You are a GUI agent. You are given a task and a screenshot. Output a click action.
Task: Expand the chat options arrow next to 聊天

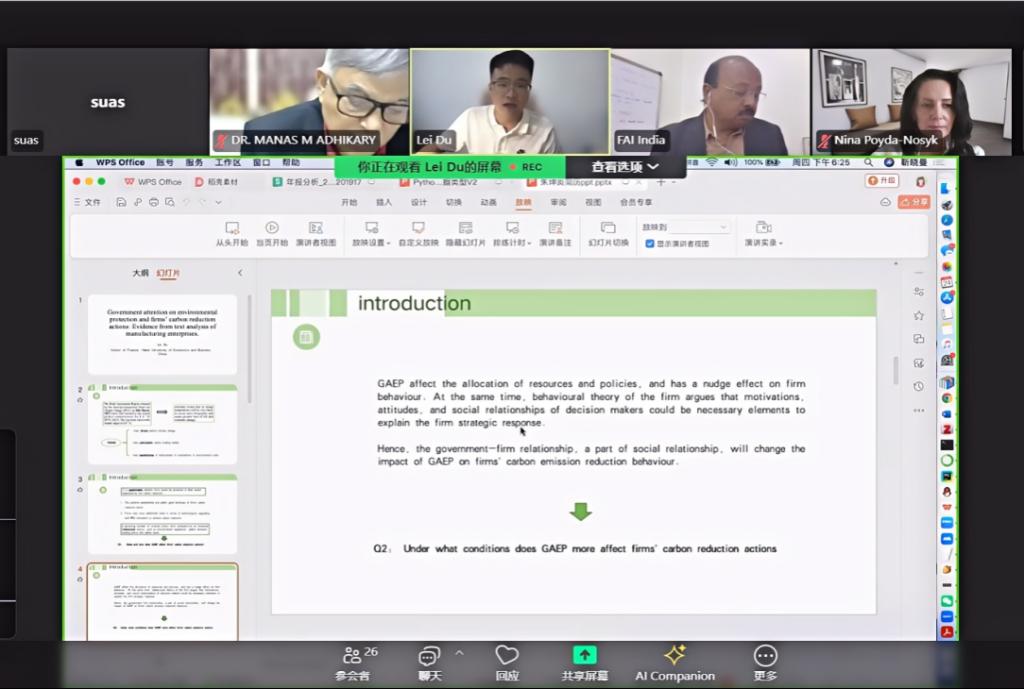[x=459, y=653]
